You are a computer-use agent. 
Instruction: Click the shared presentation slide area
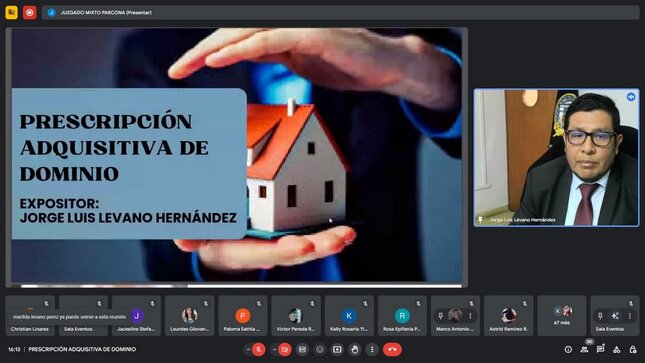(x=237, y=157)
